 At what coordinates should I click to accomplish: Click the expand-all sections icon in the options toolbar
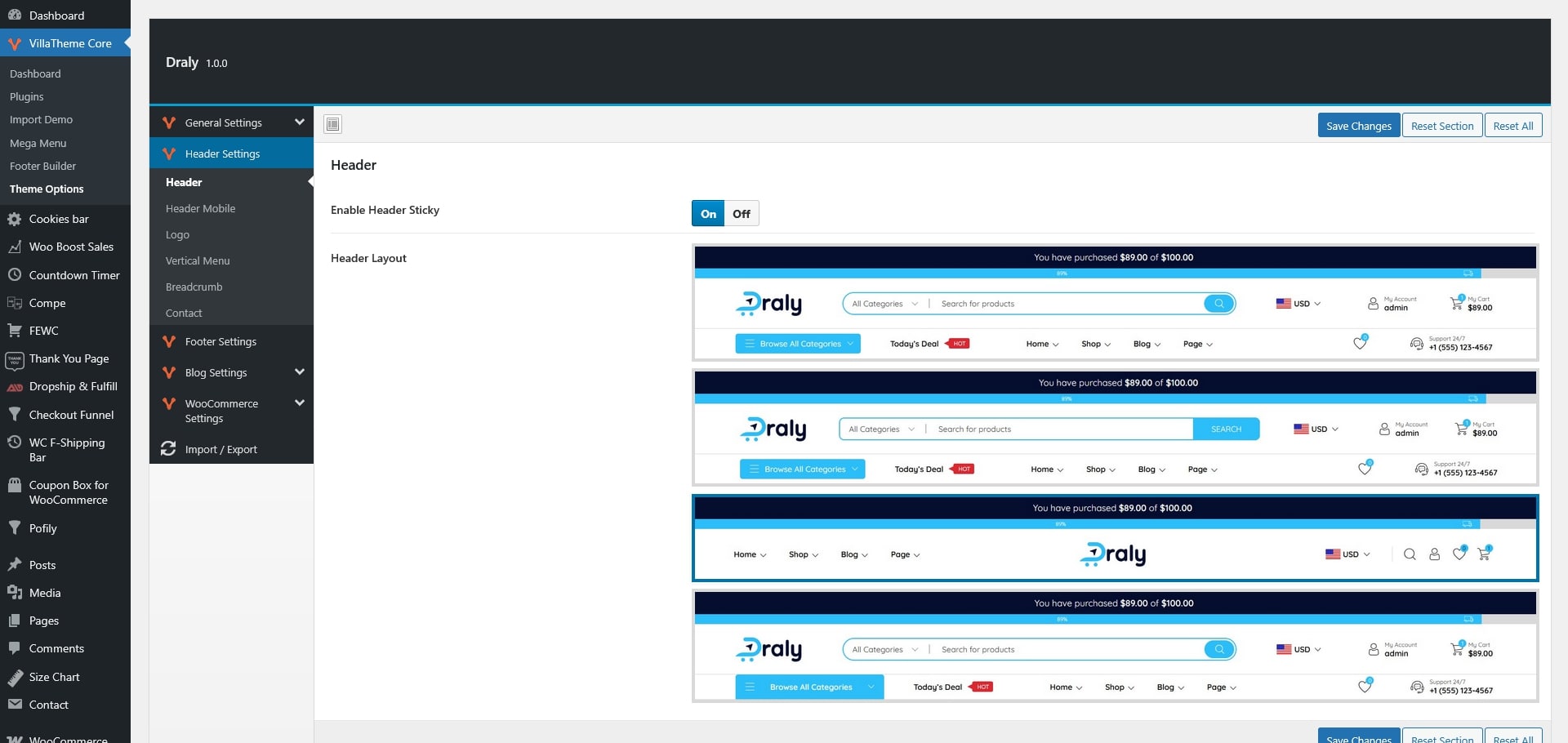[332, 124]
